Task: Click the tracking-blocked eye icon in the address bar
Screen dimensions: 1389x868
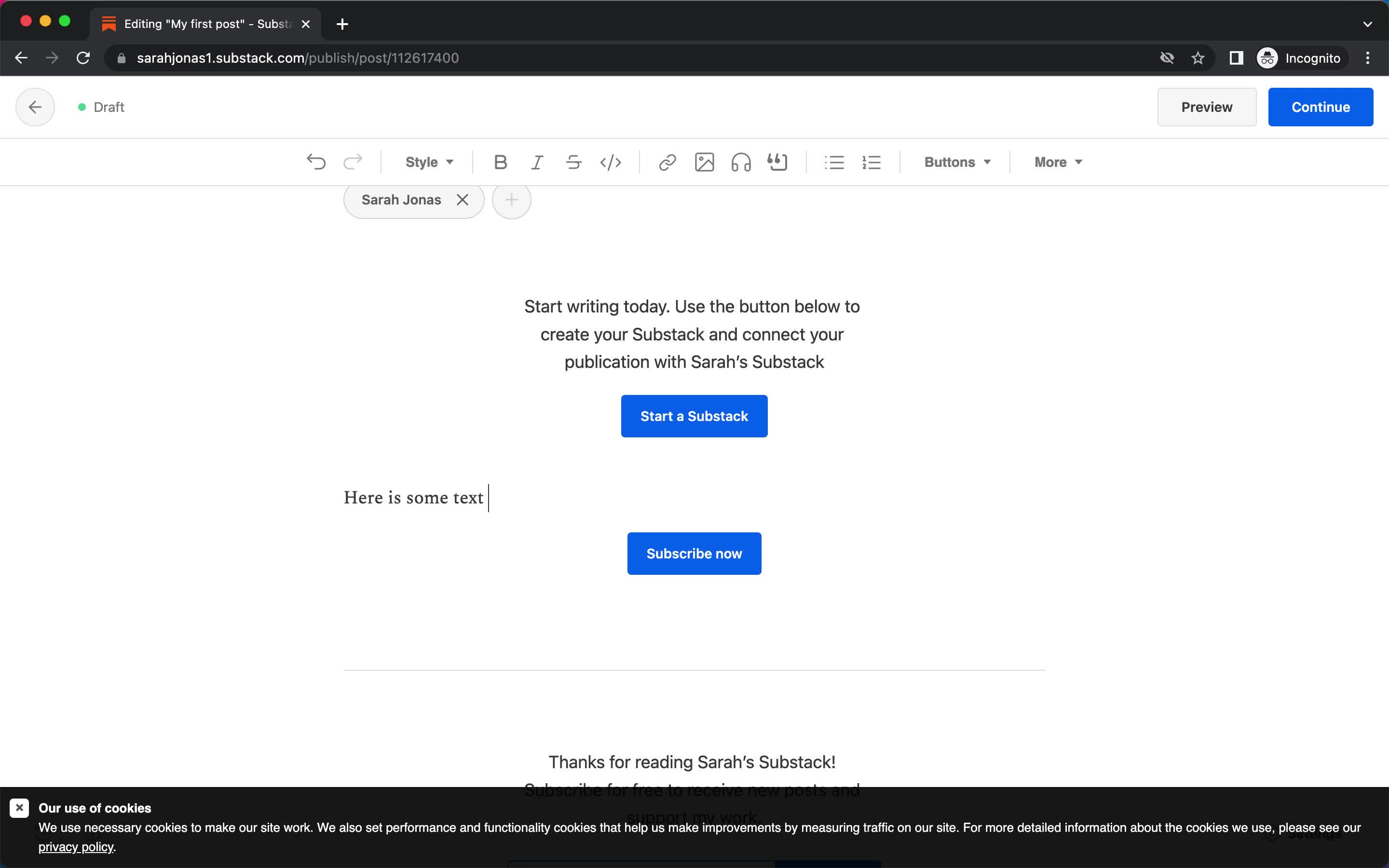Action: (x=1167, y=58)
